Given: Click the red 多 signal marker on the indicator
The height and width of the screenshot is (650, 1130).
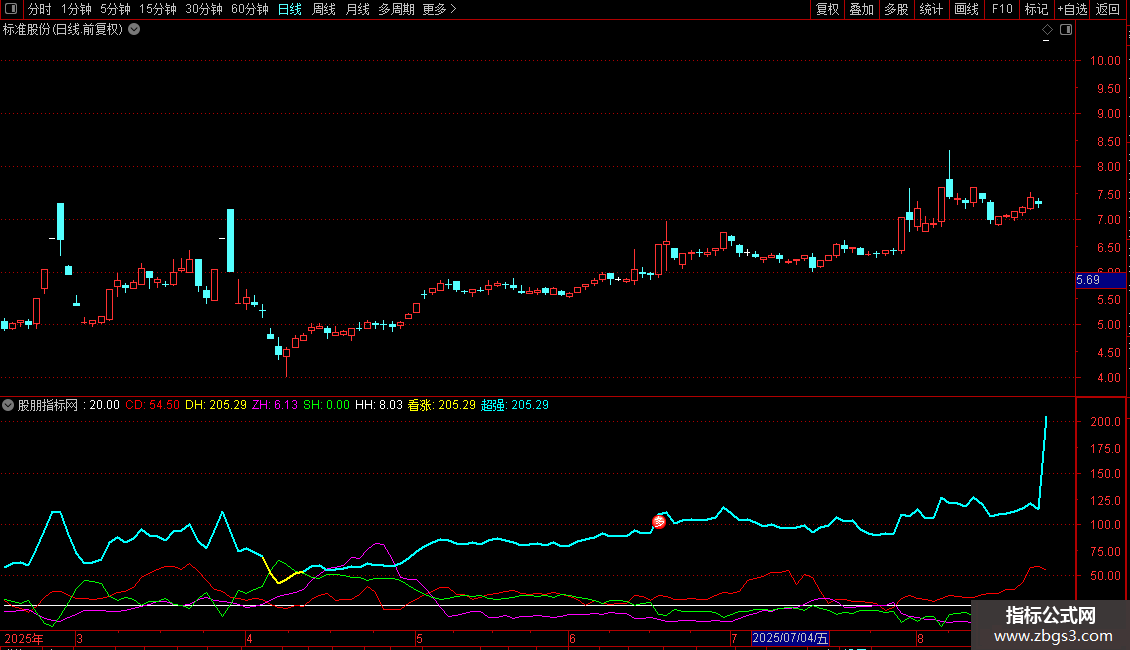Looking at the screenshot, I should pyautogui.click(x=658, y=522).
